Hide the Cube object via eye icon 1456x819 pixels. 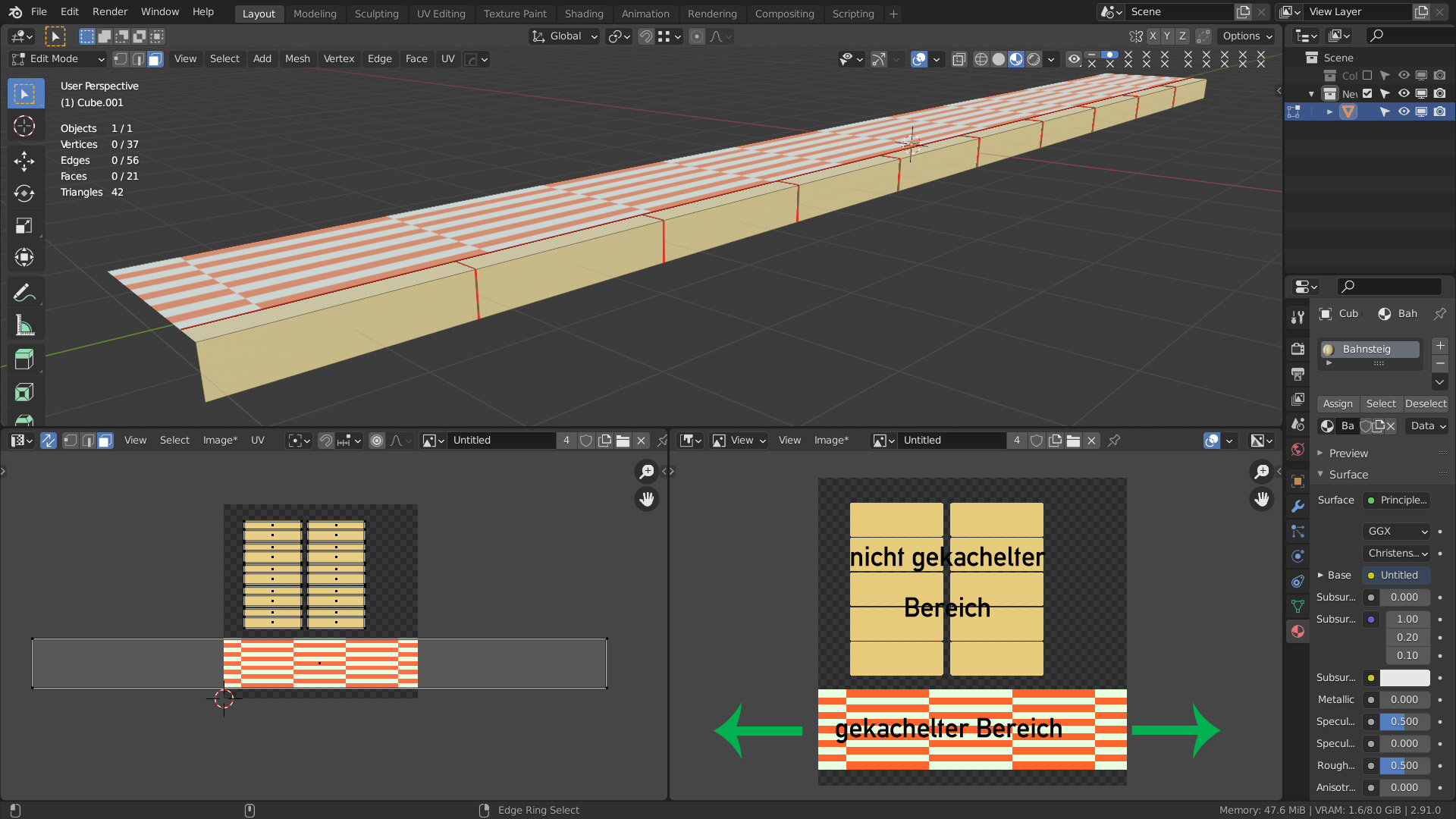click(1404, 111)
